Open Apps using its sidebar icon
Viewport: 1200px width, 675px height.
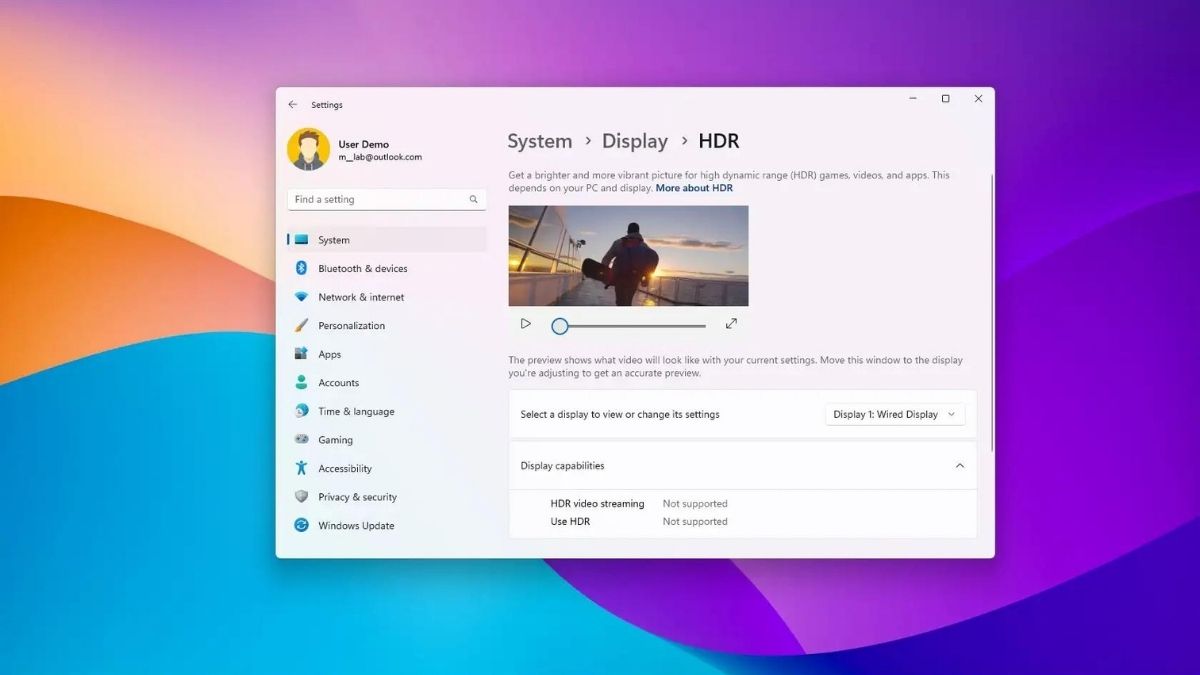302,353
